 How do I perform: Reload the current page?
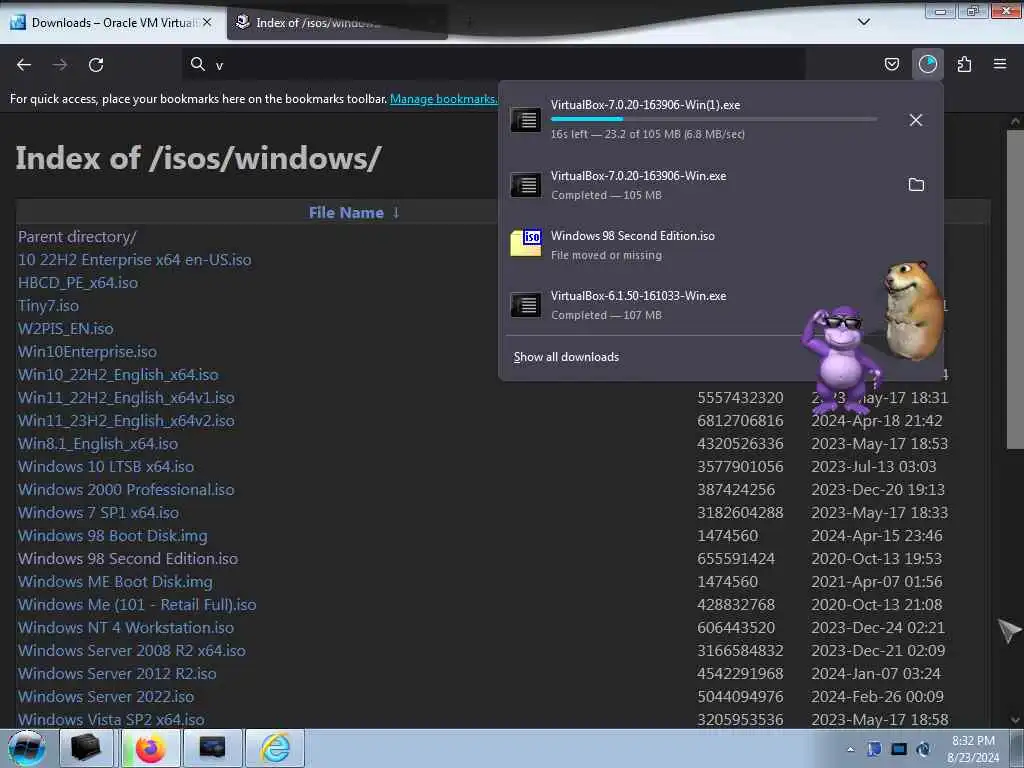click(x=96, y=65)
